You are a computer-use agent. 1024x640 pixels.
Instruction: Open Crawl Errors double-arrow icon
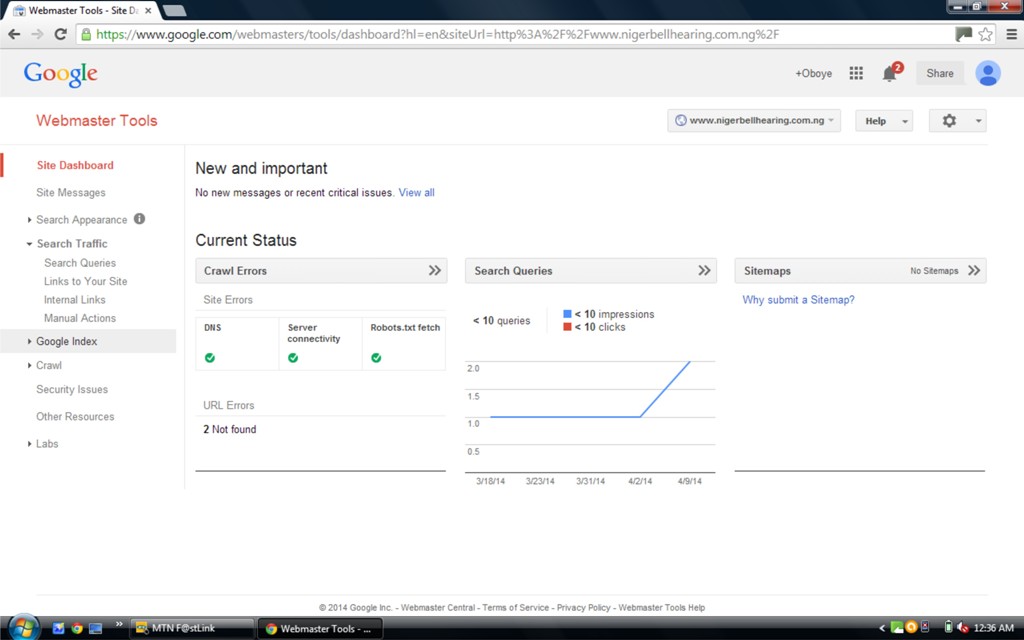click(x=435, y=270)
